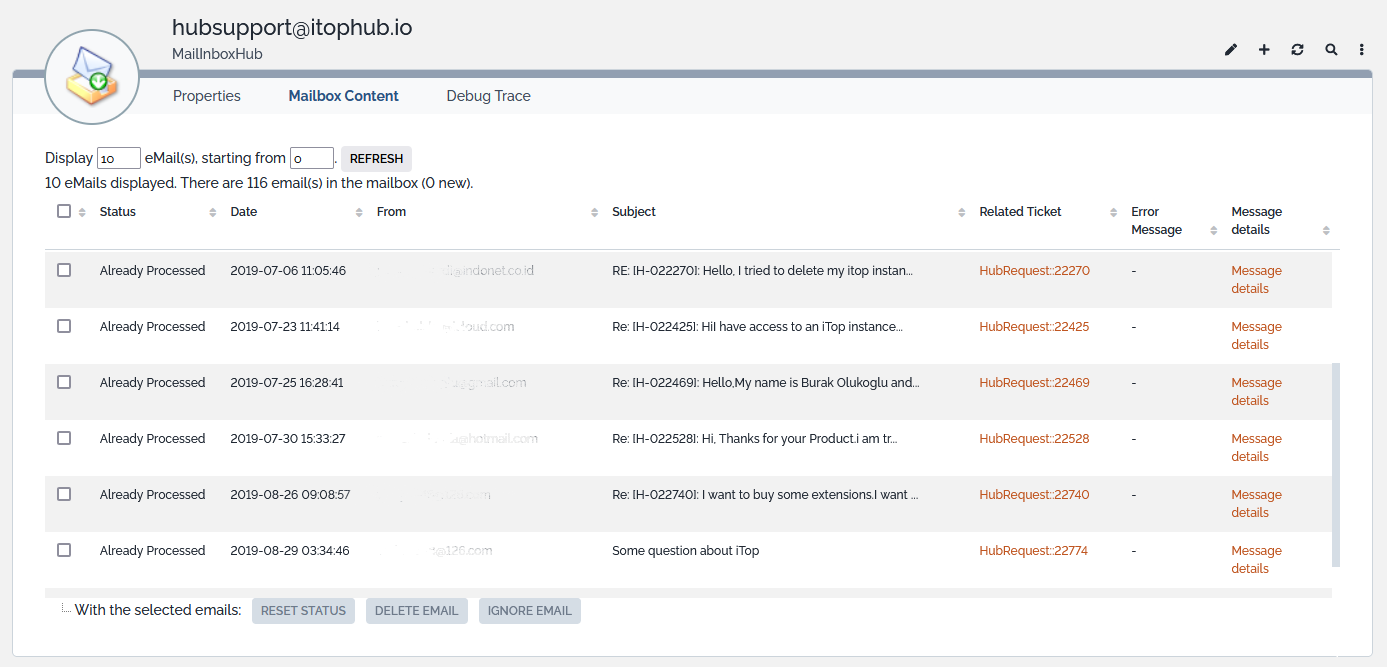The height and width of the screenshot is (667, 1387).
Task: Open the three-dot more actions menu
Action: click(x=1361, y=50)
